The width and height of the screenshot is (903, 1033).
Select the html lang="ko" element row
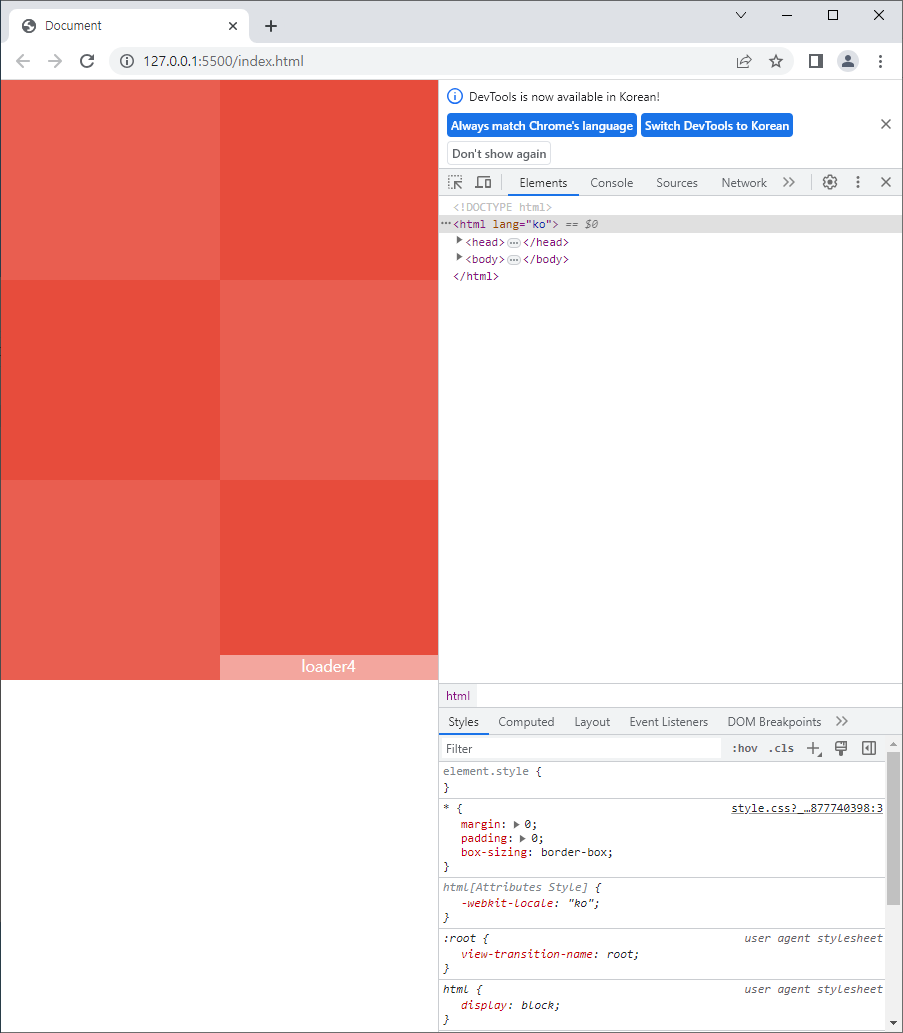click(x=670, y=224)
